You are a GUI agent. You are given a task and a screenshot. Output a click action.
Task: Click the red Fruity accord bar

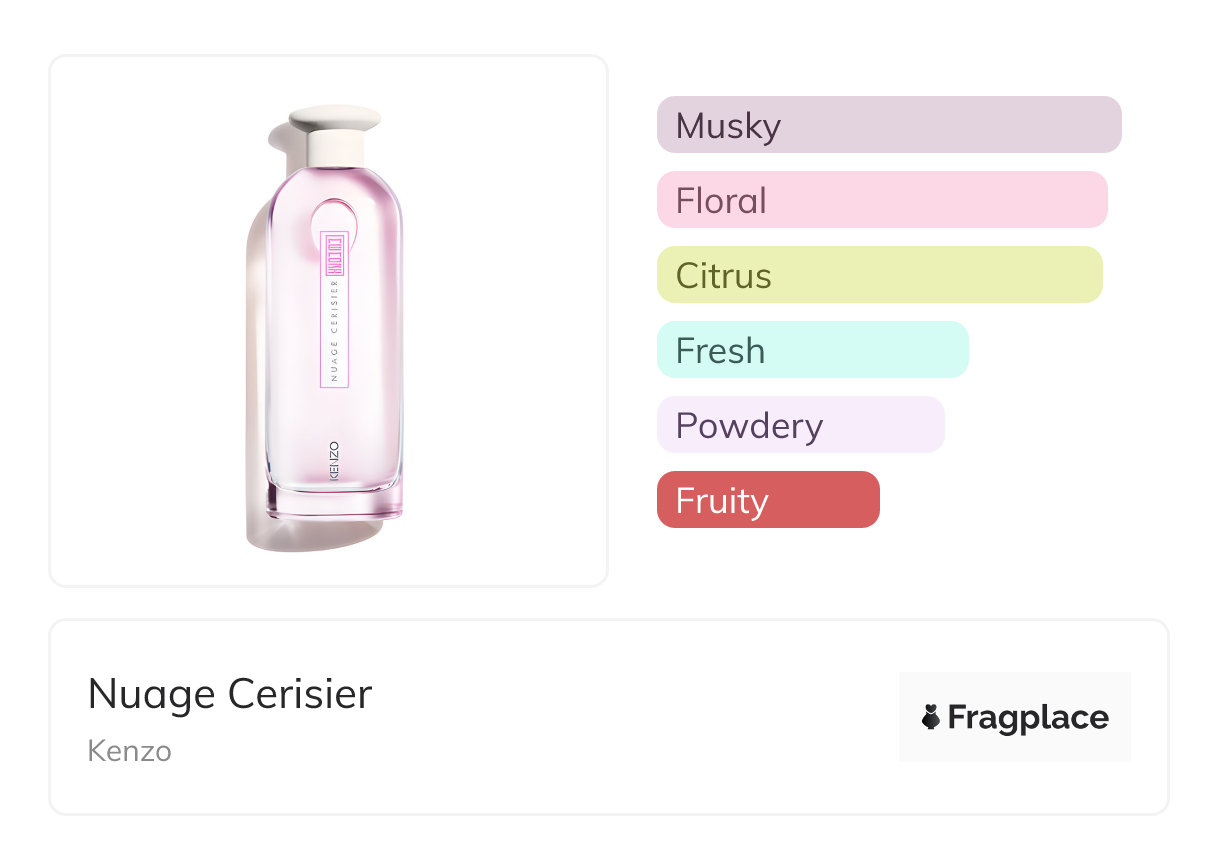click(767, 500)
